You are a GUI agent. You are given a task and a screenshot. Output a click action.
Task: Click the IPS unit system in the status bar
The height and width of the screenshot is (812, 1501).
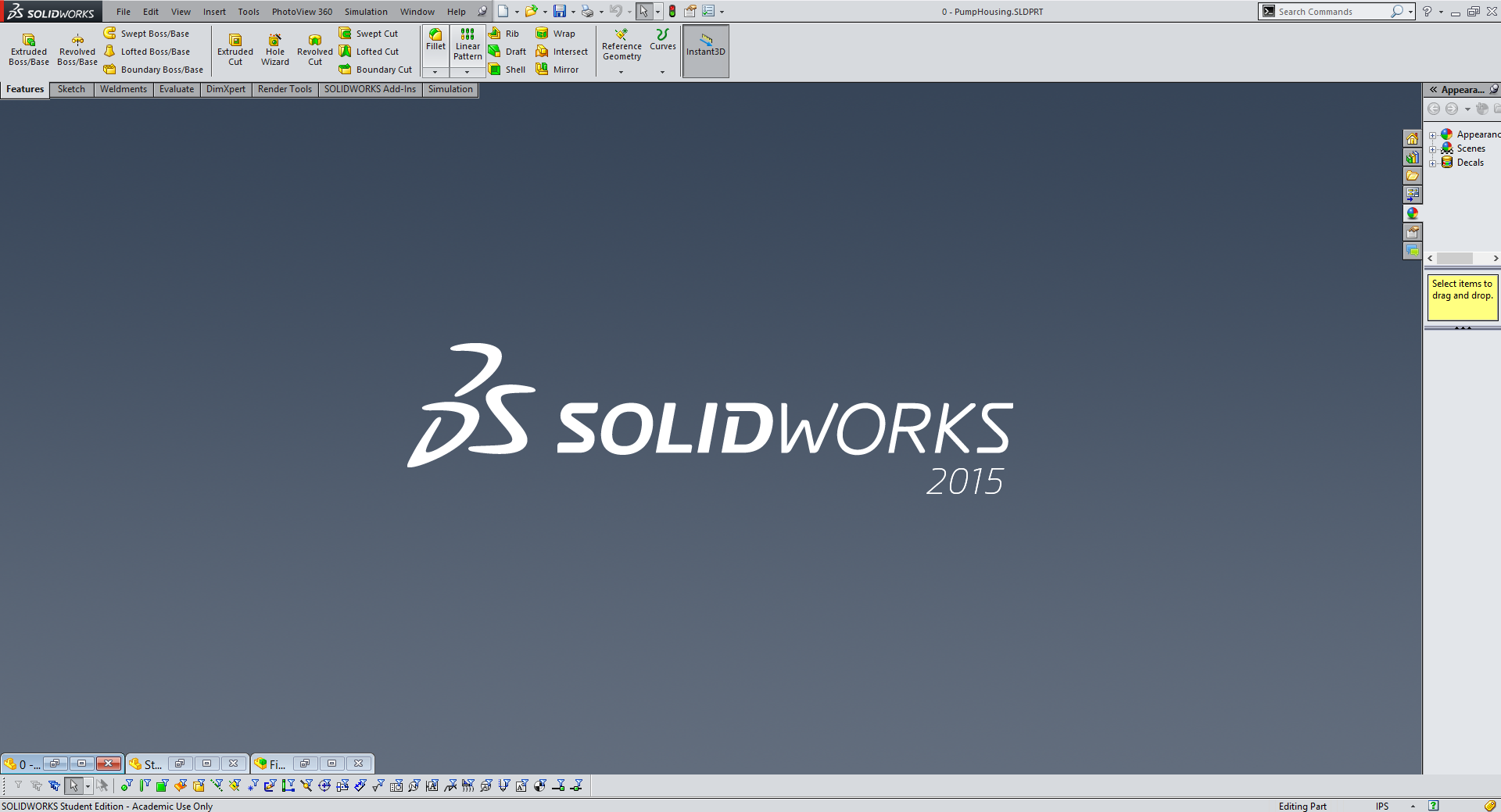(1382, 806)
